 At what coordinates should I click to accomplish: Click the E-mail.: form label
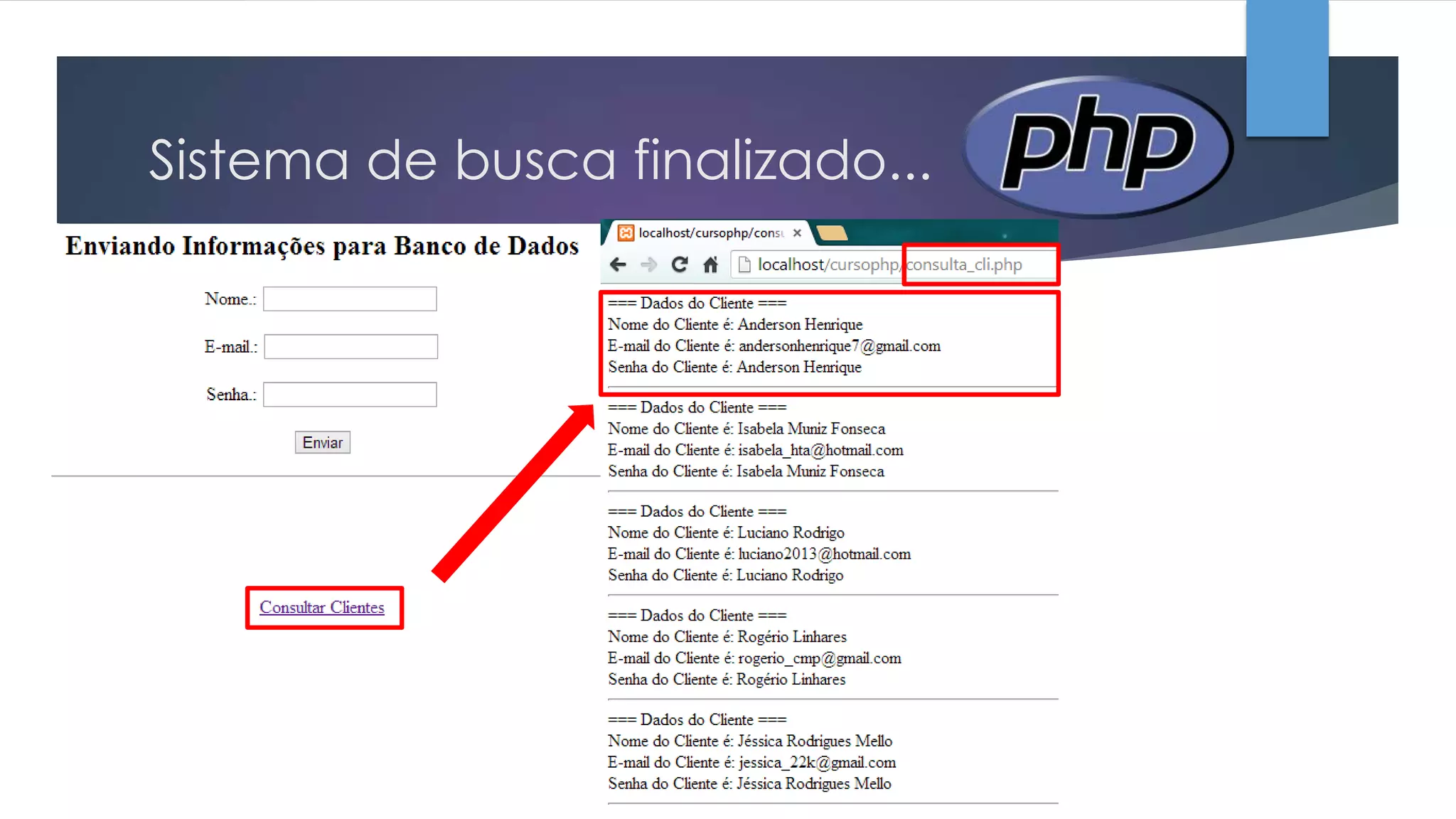pos(231,346)
